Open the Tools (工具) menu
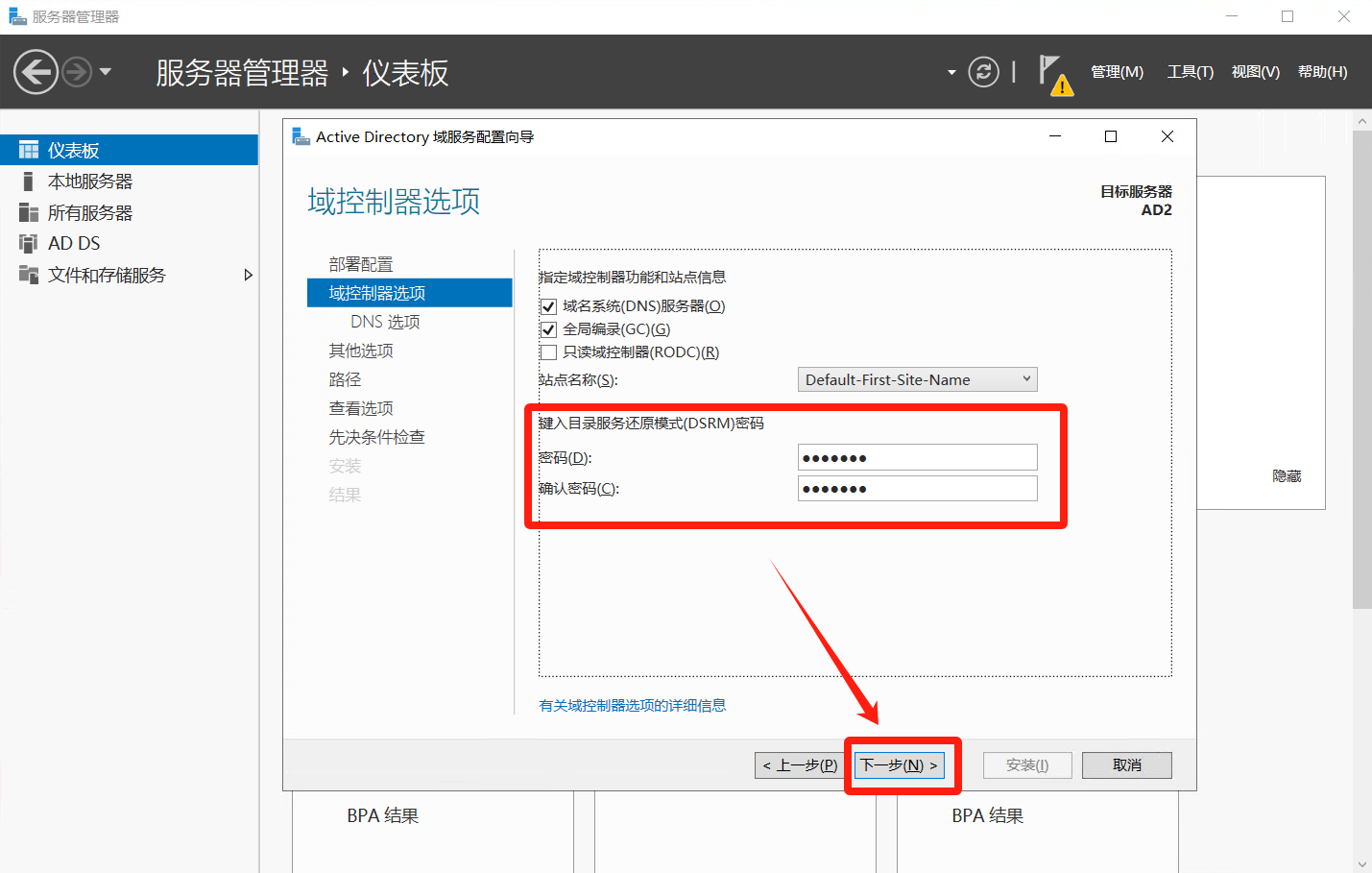The width and height of the screenshot is (1372, 873). (x=1190, y=72)
